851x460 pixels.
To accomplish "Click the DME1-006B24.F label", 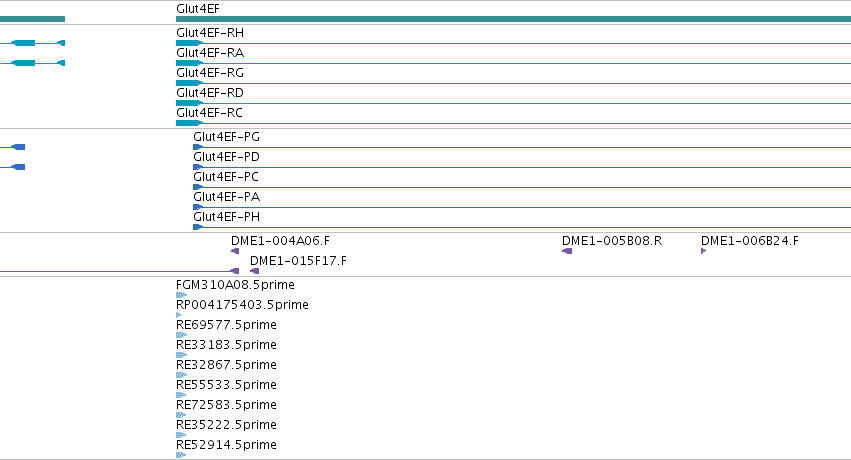I will (x=750, y=241).
